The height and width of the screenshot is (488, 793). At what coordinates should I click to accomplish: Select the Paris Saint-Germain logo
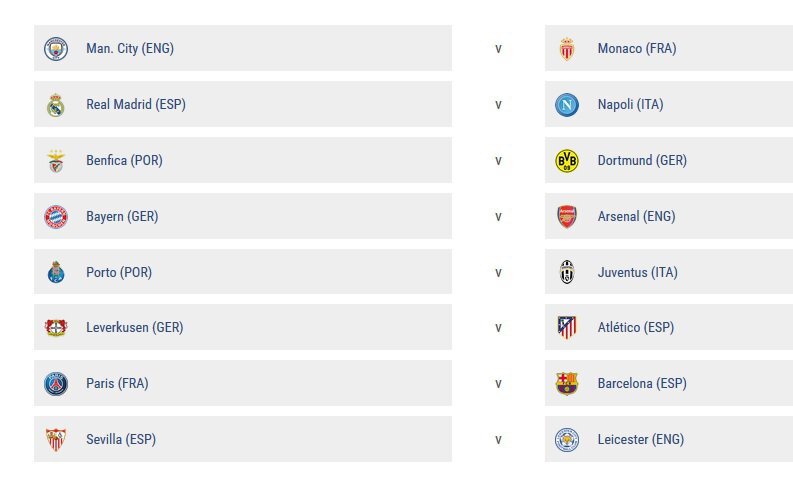point(56,384)
